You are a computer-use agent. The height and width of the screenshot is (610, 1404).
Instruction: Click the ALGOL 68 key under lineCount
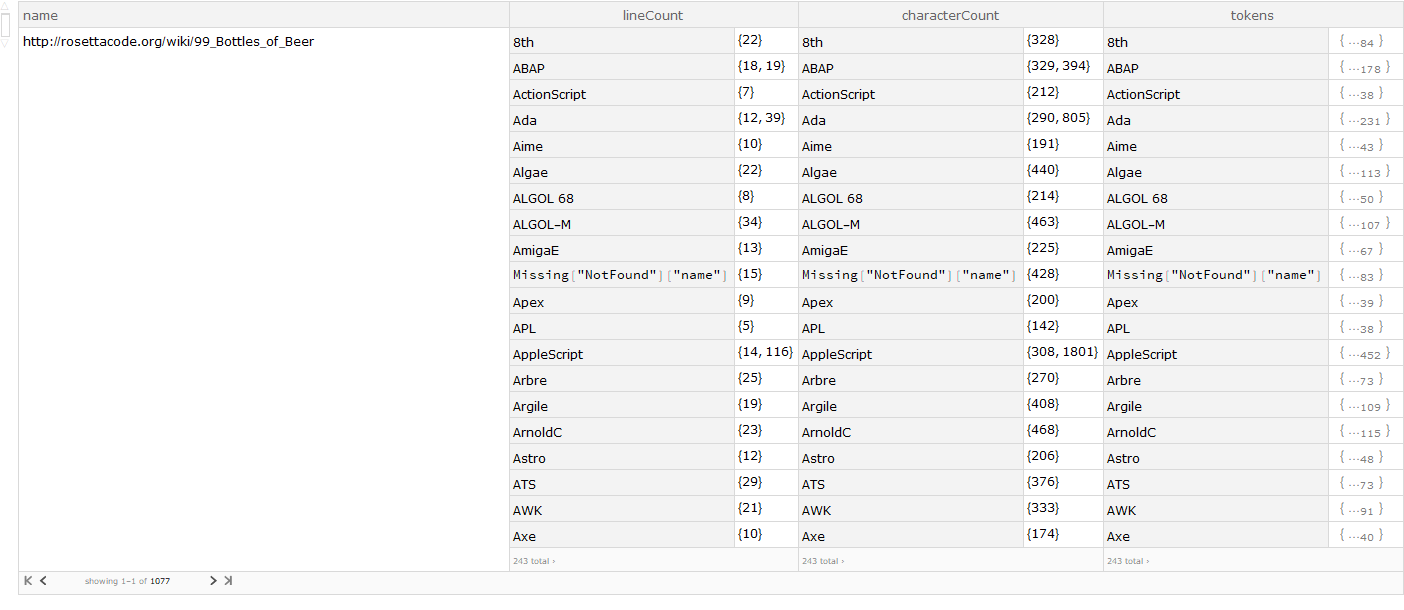pos(543,198)
